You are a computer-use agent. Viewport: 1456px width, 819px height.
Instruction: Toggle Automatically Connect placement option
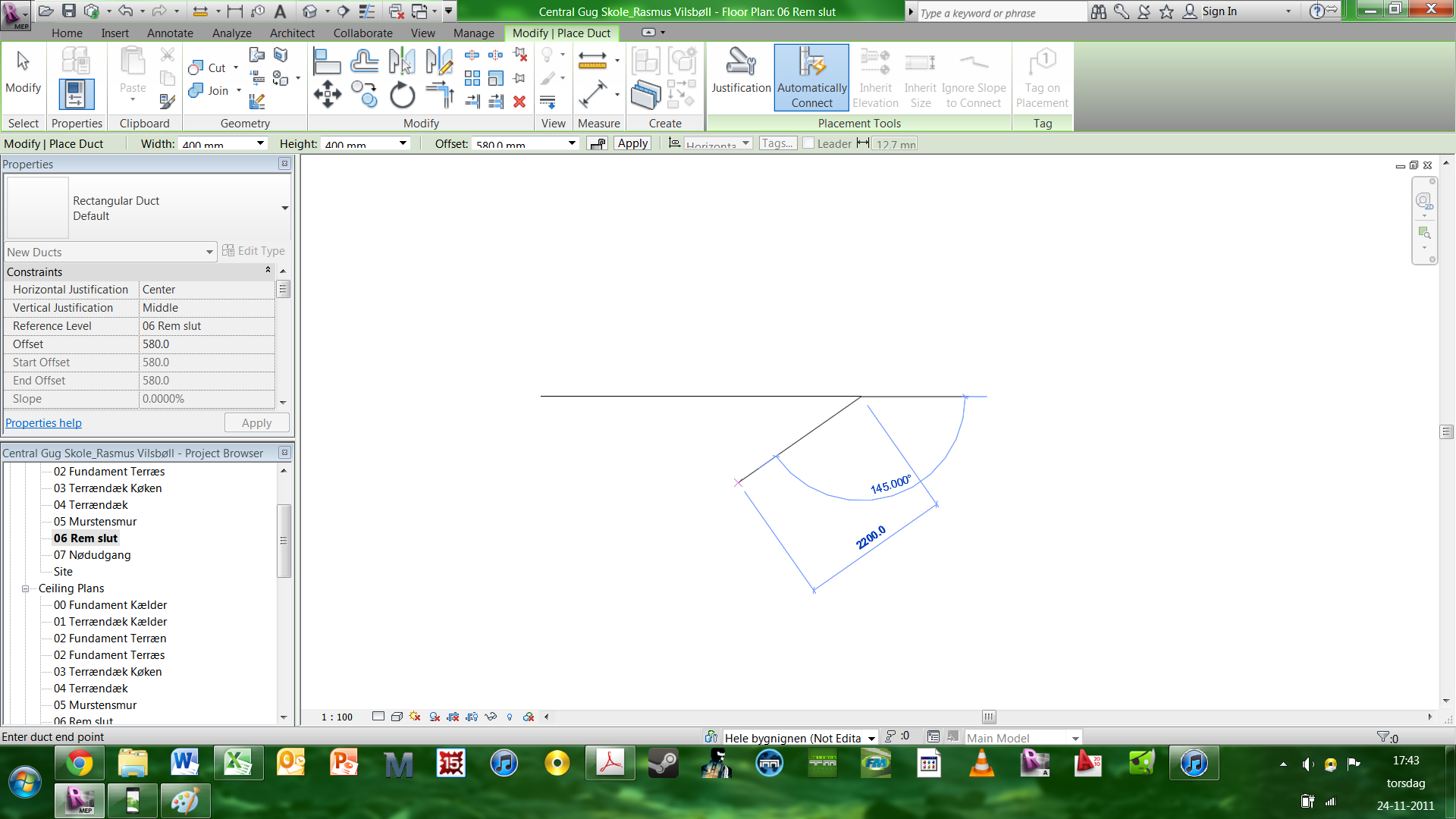pos(811,77)
